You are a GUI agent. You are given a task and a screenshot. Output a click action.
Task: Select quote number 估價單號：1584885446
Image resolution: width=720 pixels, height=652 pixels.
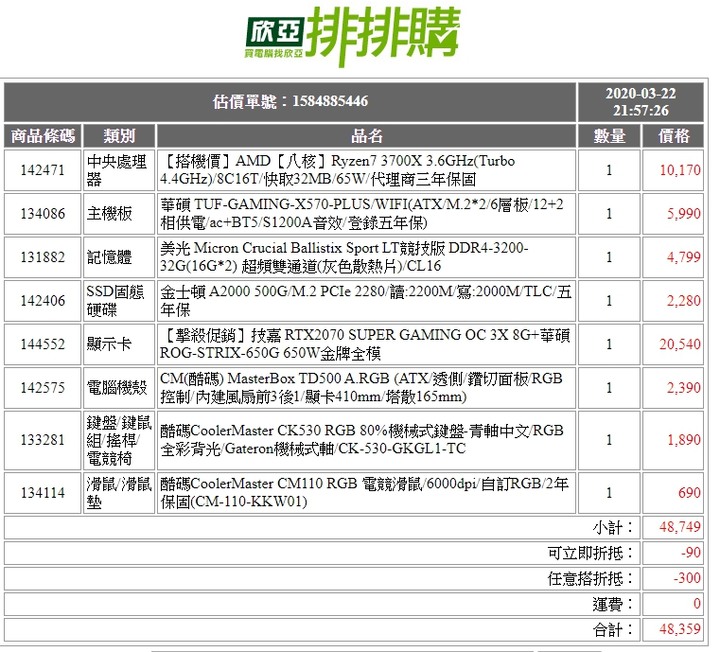(x=290, y=101)
